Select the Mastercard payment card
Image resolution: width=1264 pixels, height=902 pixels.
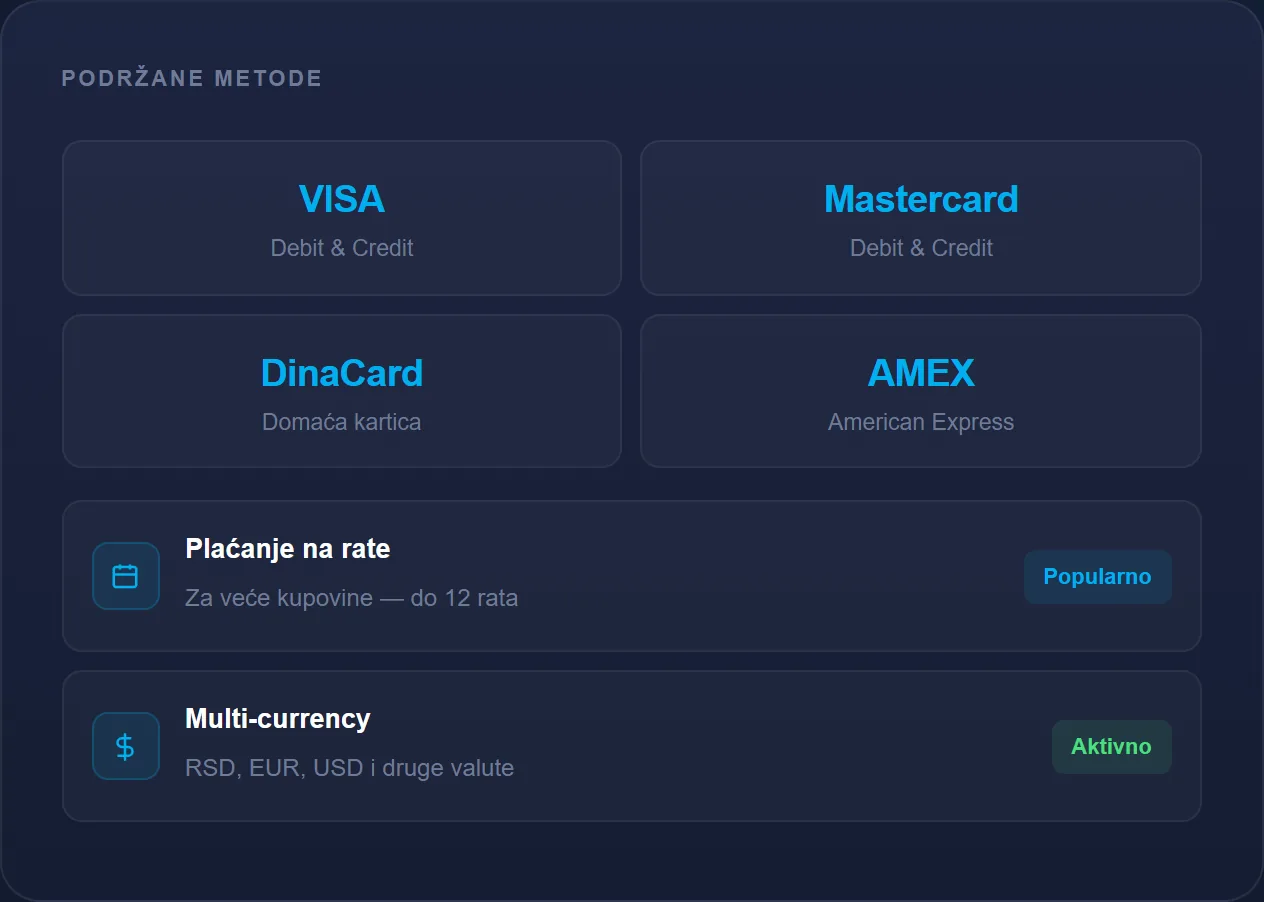pyautogui.click(x=921, y=218)
